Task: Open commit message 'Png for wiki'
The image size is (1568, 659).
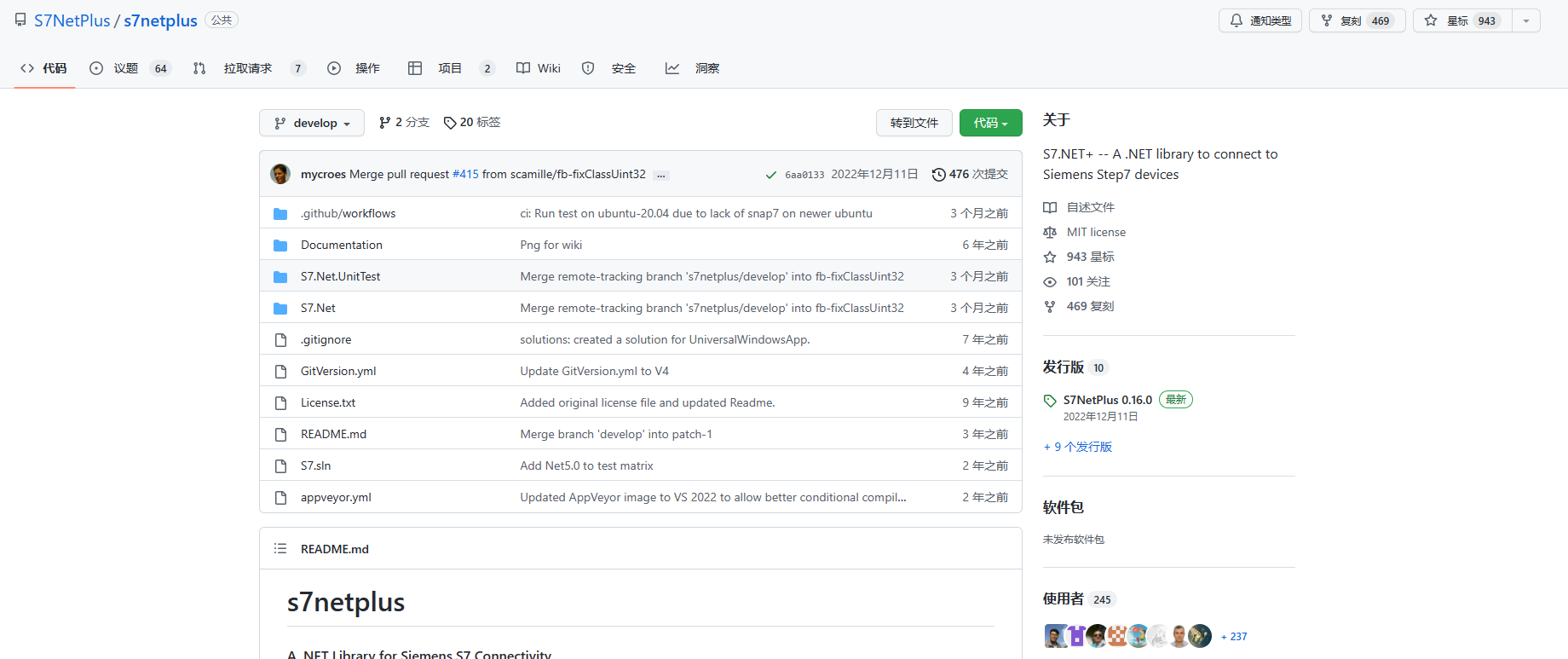Action: (551, 245)
